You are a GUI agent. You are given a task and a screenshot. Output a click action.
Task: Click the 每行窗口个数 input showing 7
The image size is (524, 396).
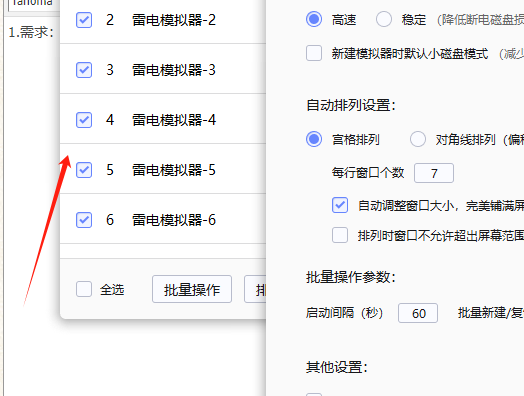point(434,173)
